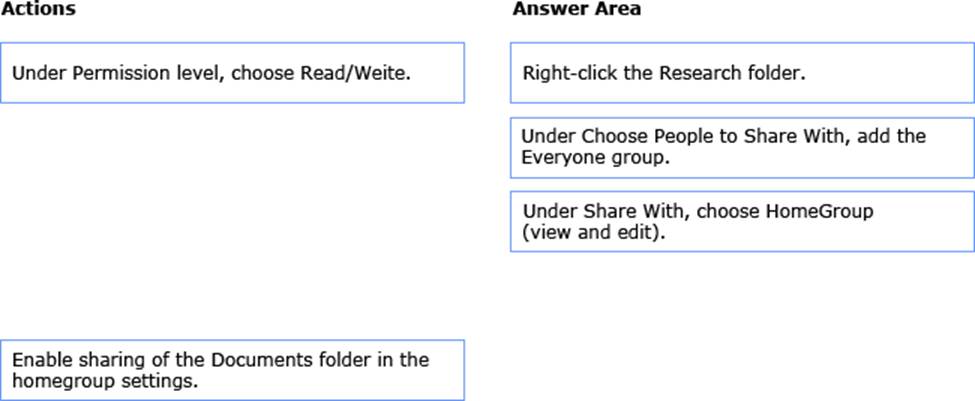The image size is (975, 401).
Task: Click the text "(view and edit)"
Action: pos(593,231)
